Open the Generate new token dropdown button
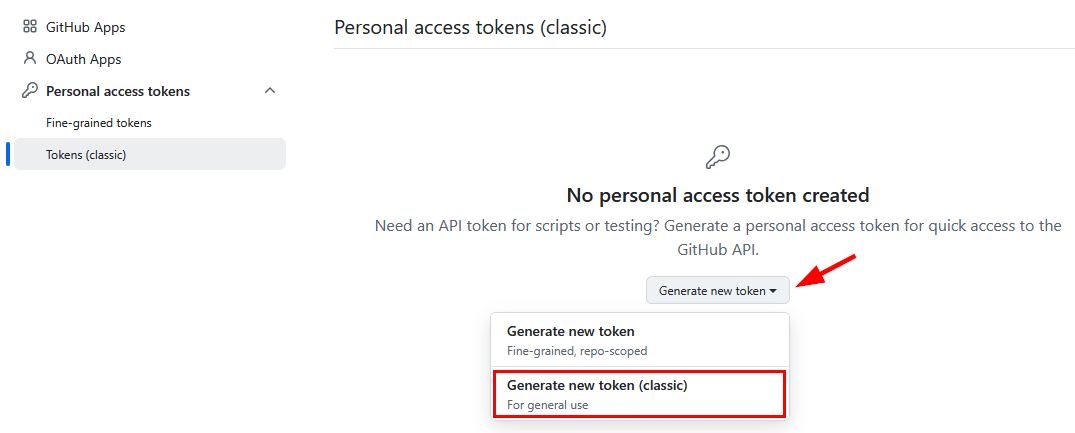The height and width of the screenshot is (433, 1075). click(x=717, y=291)
